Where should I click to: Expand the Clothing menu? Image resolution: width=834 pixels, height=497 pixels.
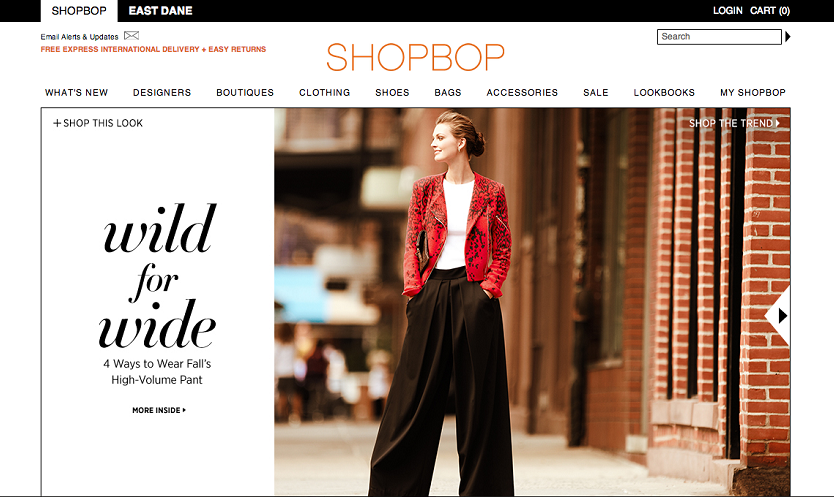point(325,93)
